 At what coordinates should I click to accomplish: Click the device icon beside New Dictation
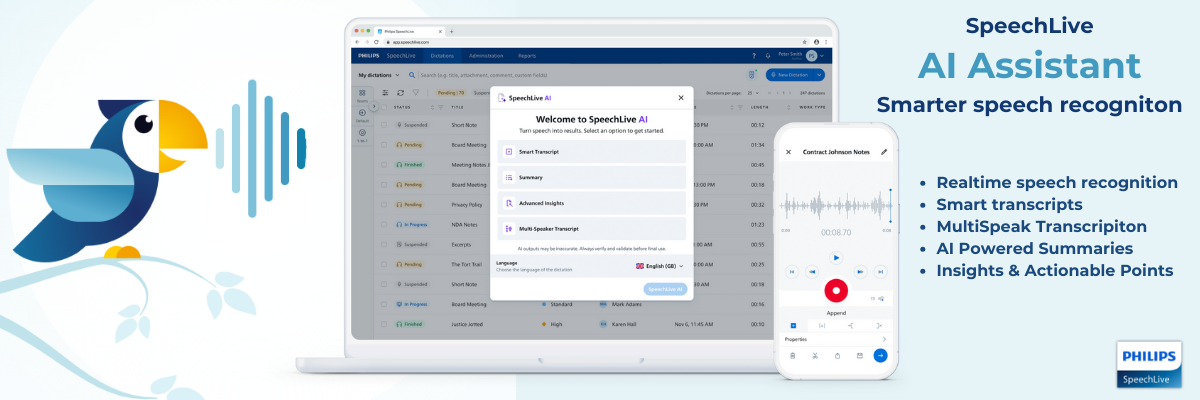[751, 75]
